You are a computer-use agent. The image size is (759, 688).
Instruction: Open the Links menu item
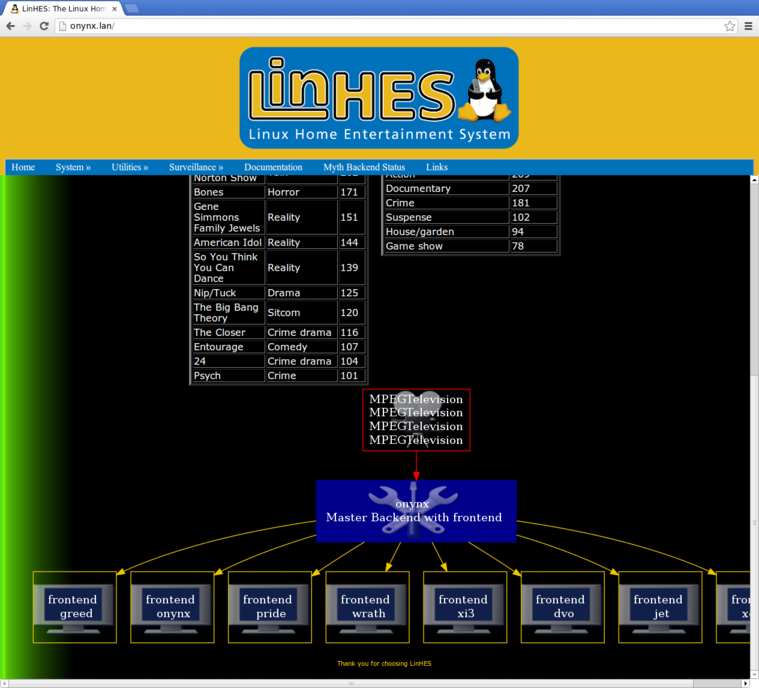(437, 167)
